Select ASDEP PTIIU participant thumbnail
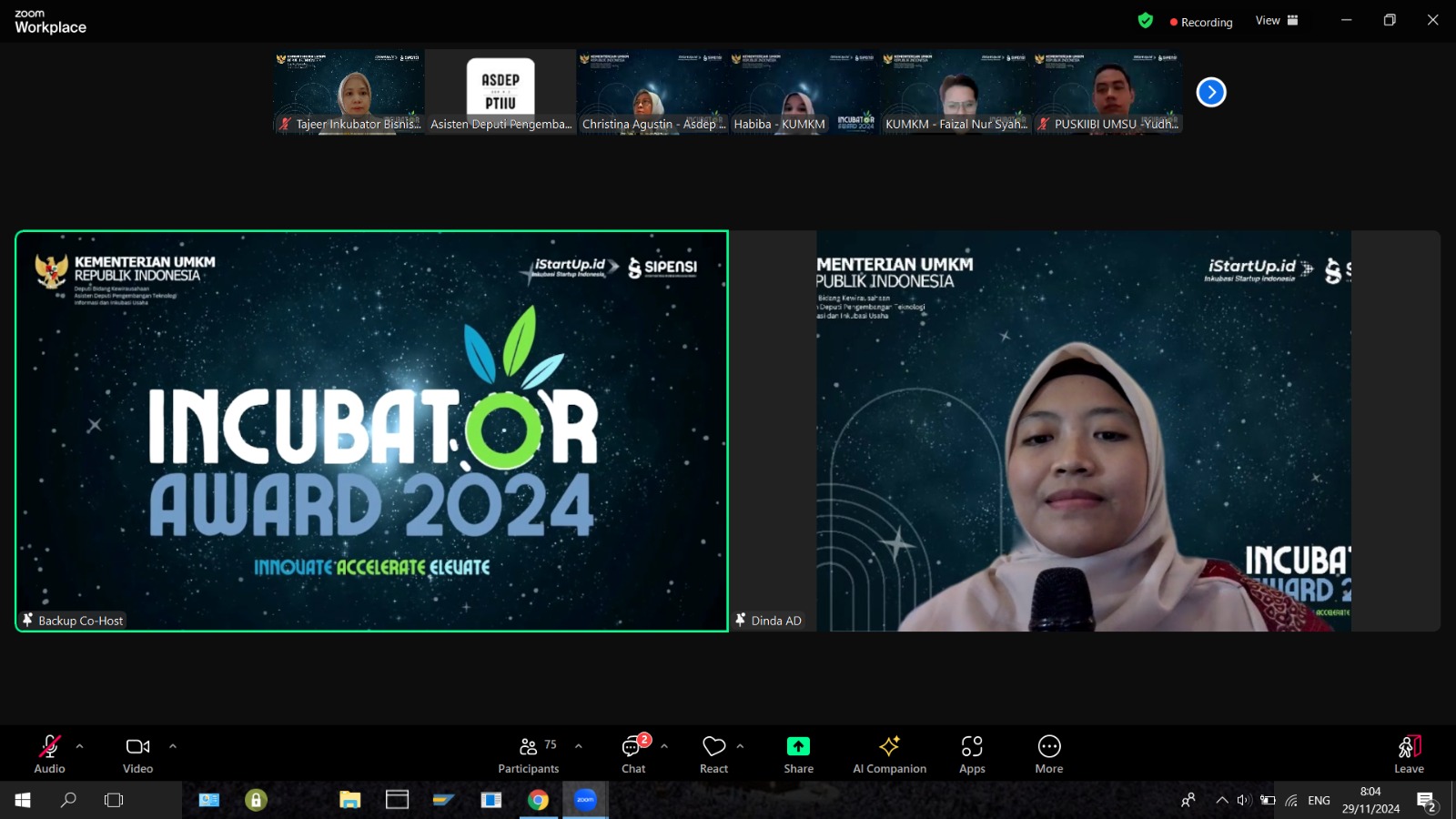The image size is (1456, 819). point(500,92)
